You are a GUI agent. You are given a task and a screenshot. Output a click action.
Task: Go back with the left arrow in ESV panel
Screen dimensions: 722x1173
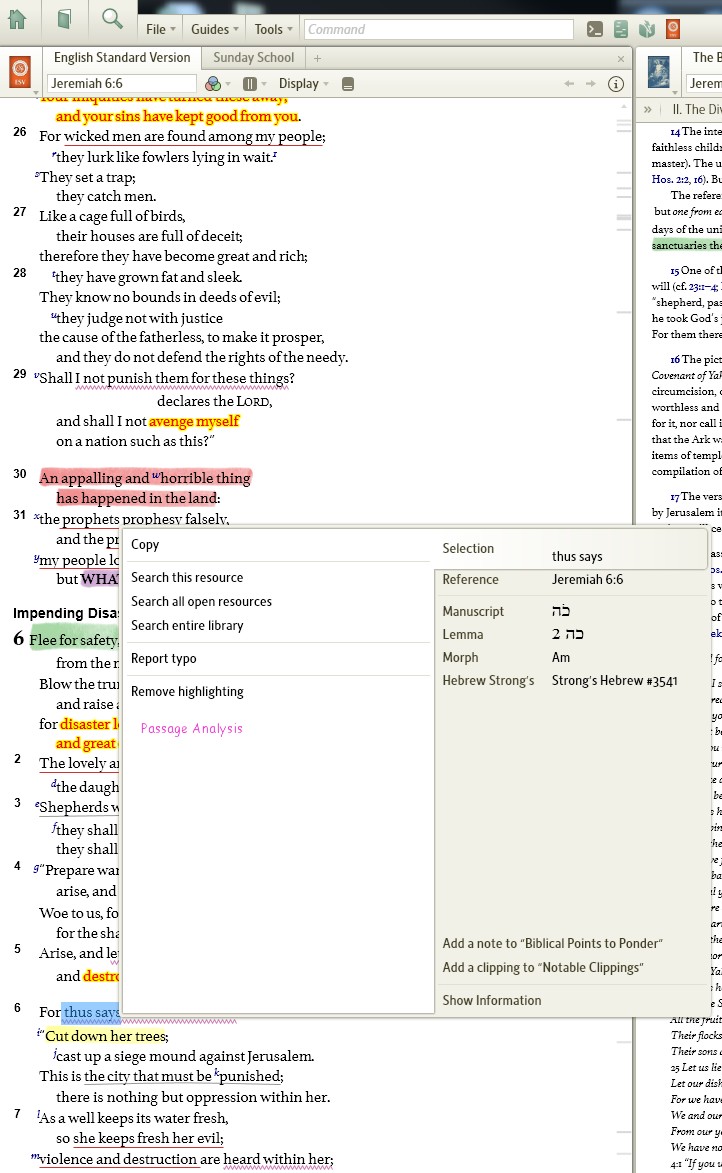click(x=569, y=84)
